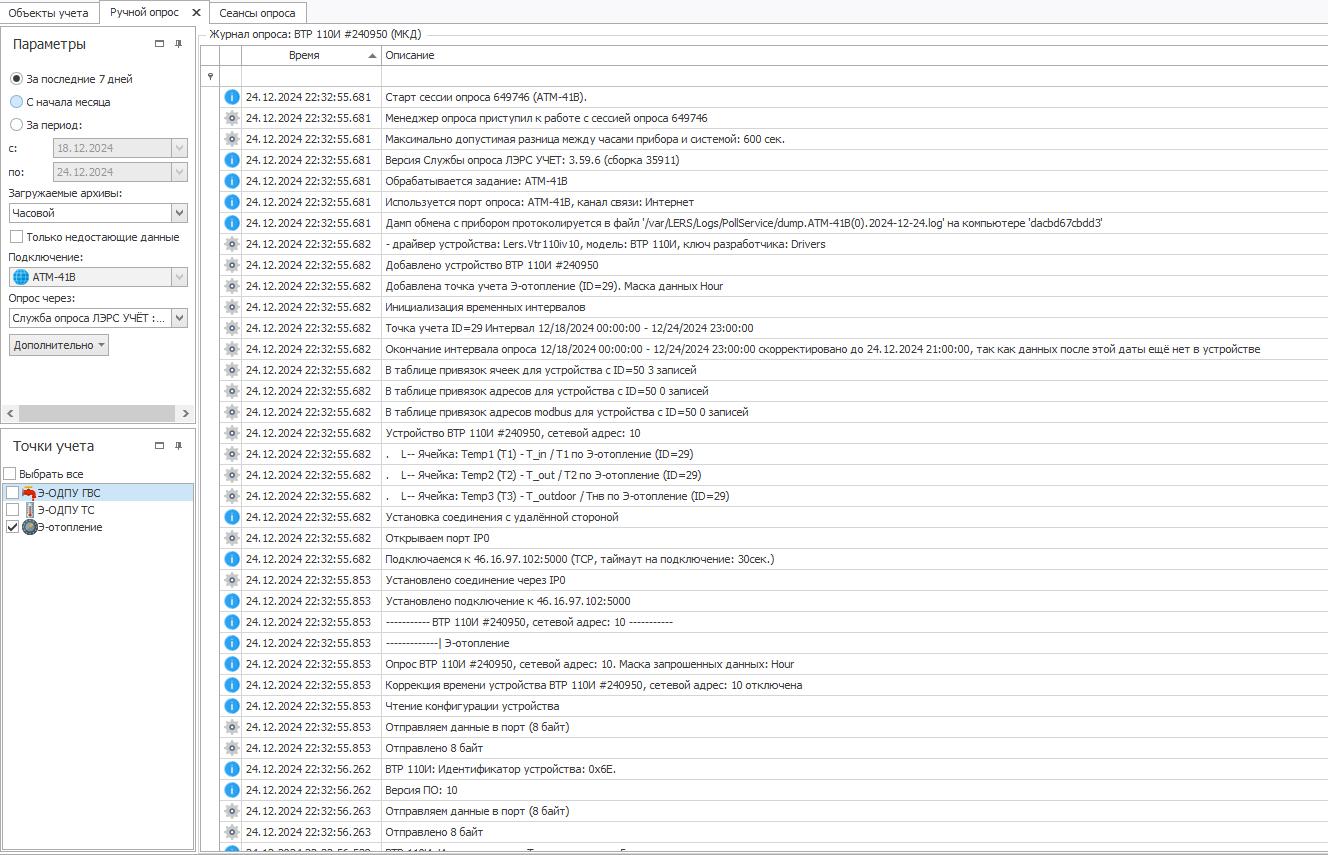Screen dimensions: 1328x855
Task: Click the filter row icon
Action: click(210, 76)
